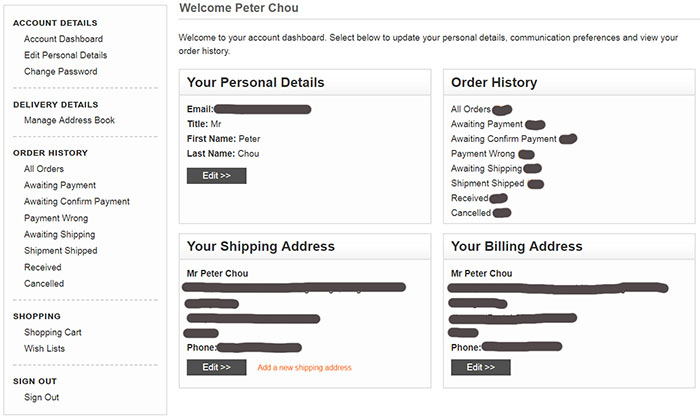Viewport: 700px width, 419px height.
Task: Open Awaiting Confirm Payment in sidebar
Action: [x=76, y=201]
